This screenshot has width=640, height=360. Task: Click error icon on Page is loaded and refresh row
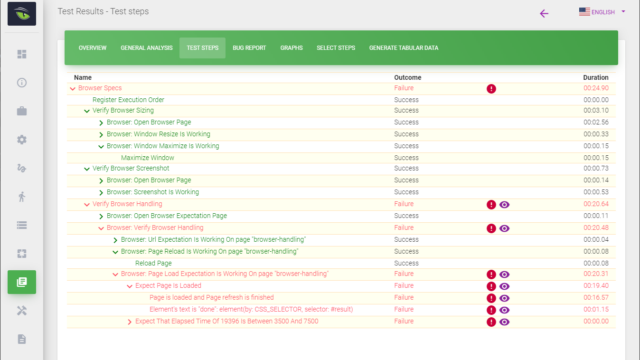[491, 298]
